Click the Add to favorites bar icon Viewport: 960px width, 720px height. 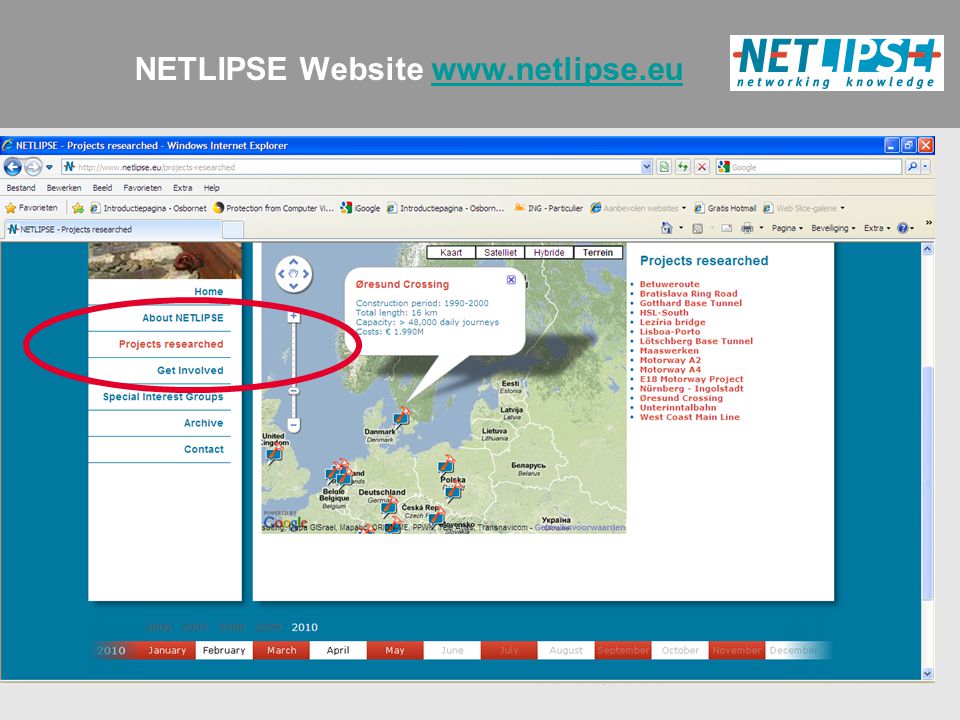tap(78, 208)
